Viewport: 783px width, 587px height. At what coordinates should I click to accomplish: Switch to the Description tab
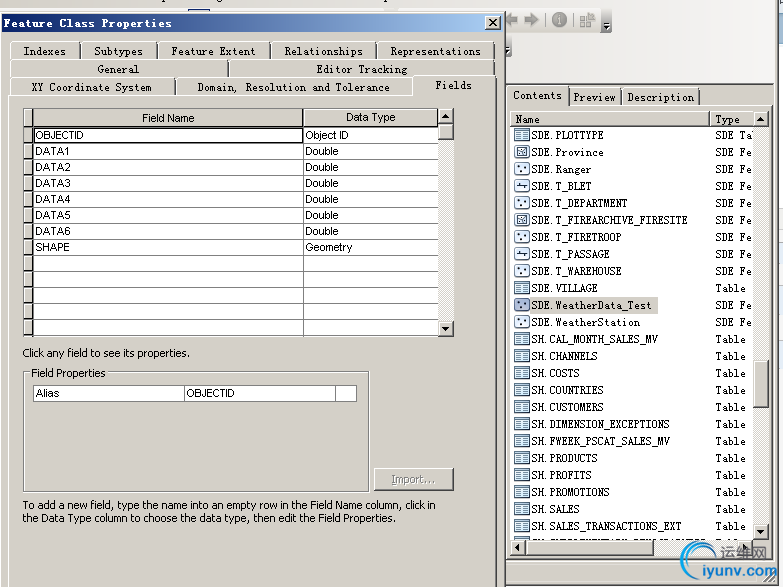pos(660,97)
